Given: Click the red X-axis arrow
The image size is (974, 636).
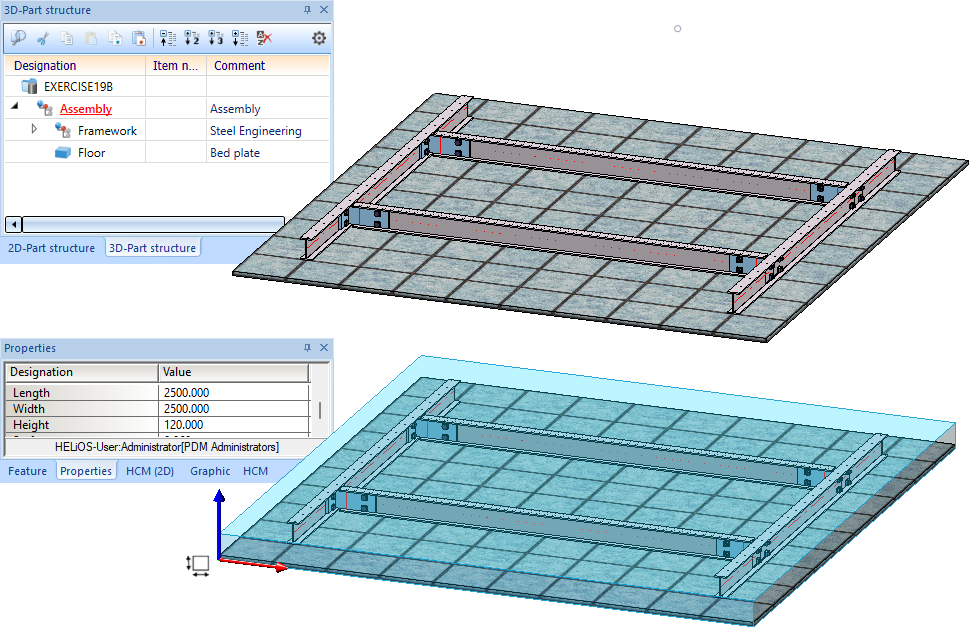Looking at the screenshot, I should [x=253, y=564].
